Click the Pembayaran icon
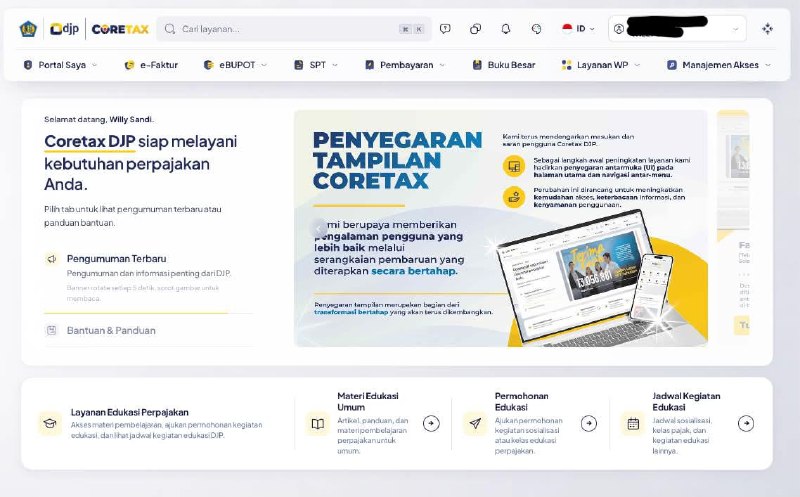Viewport: 800px width, 497px height. pyautogui.click(x=369, y=65)
